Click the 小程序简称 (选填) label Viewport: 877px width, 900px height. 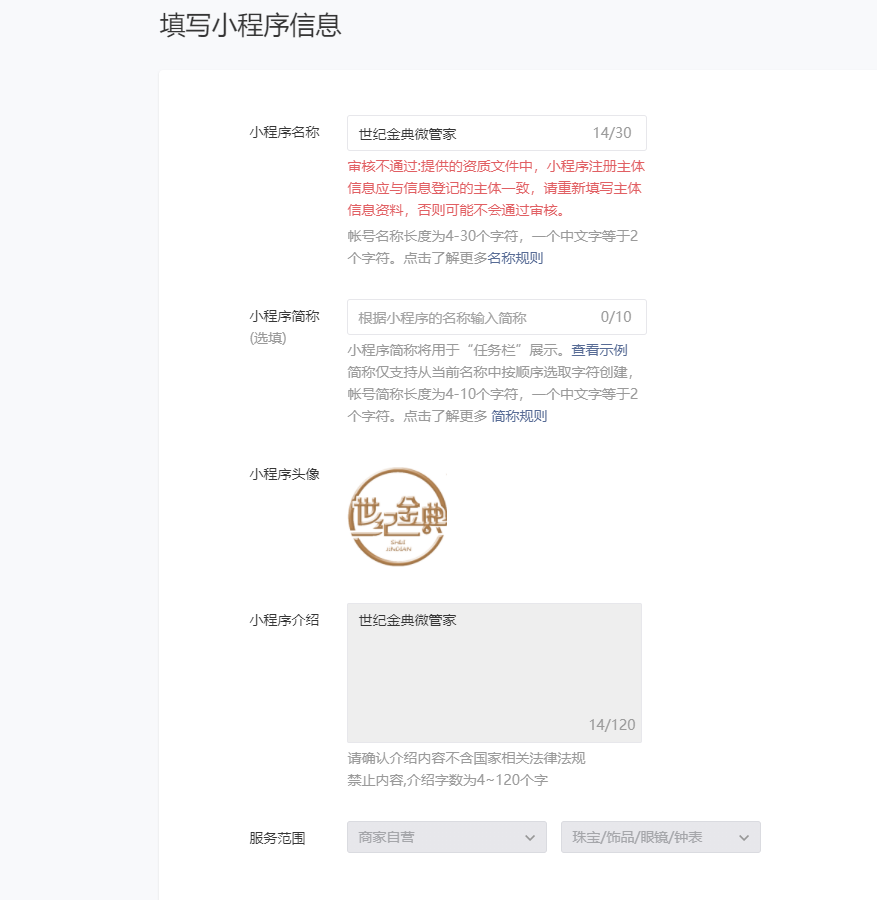(284, 327)
